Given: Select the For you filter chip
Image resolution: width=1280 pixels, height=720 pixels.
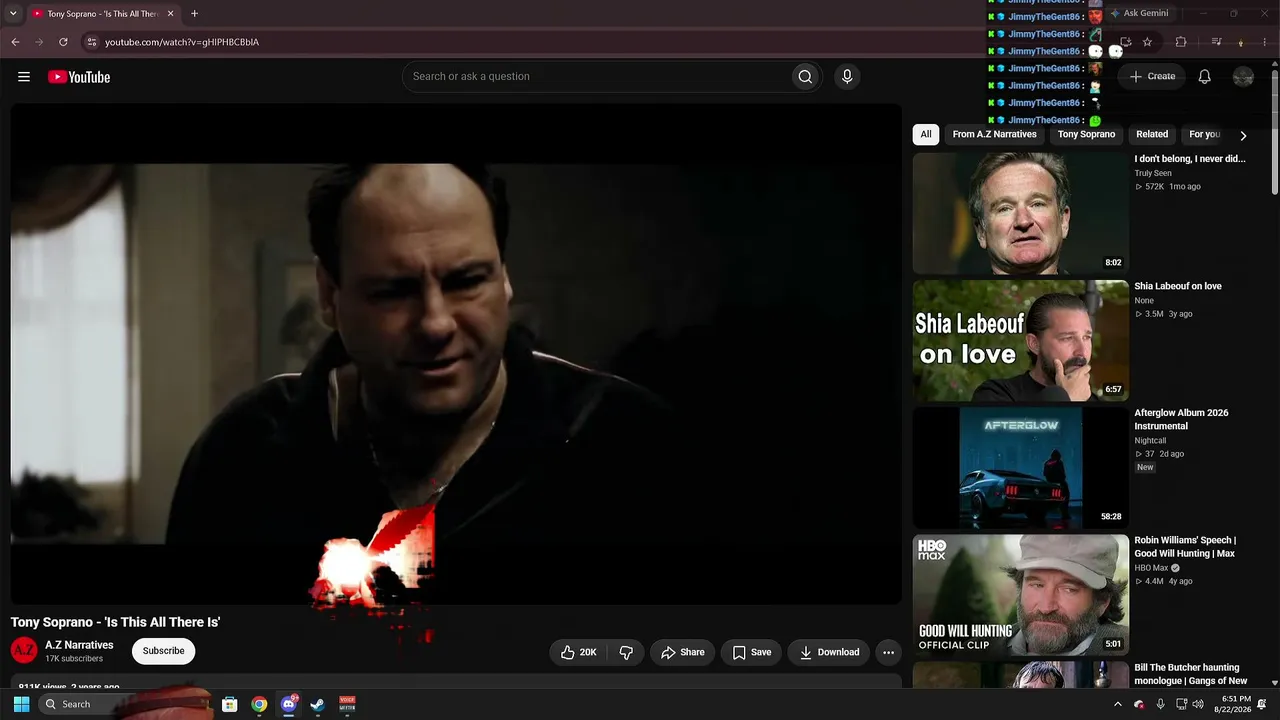Looking at the screenshot, I should coord(1205,134).
